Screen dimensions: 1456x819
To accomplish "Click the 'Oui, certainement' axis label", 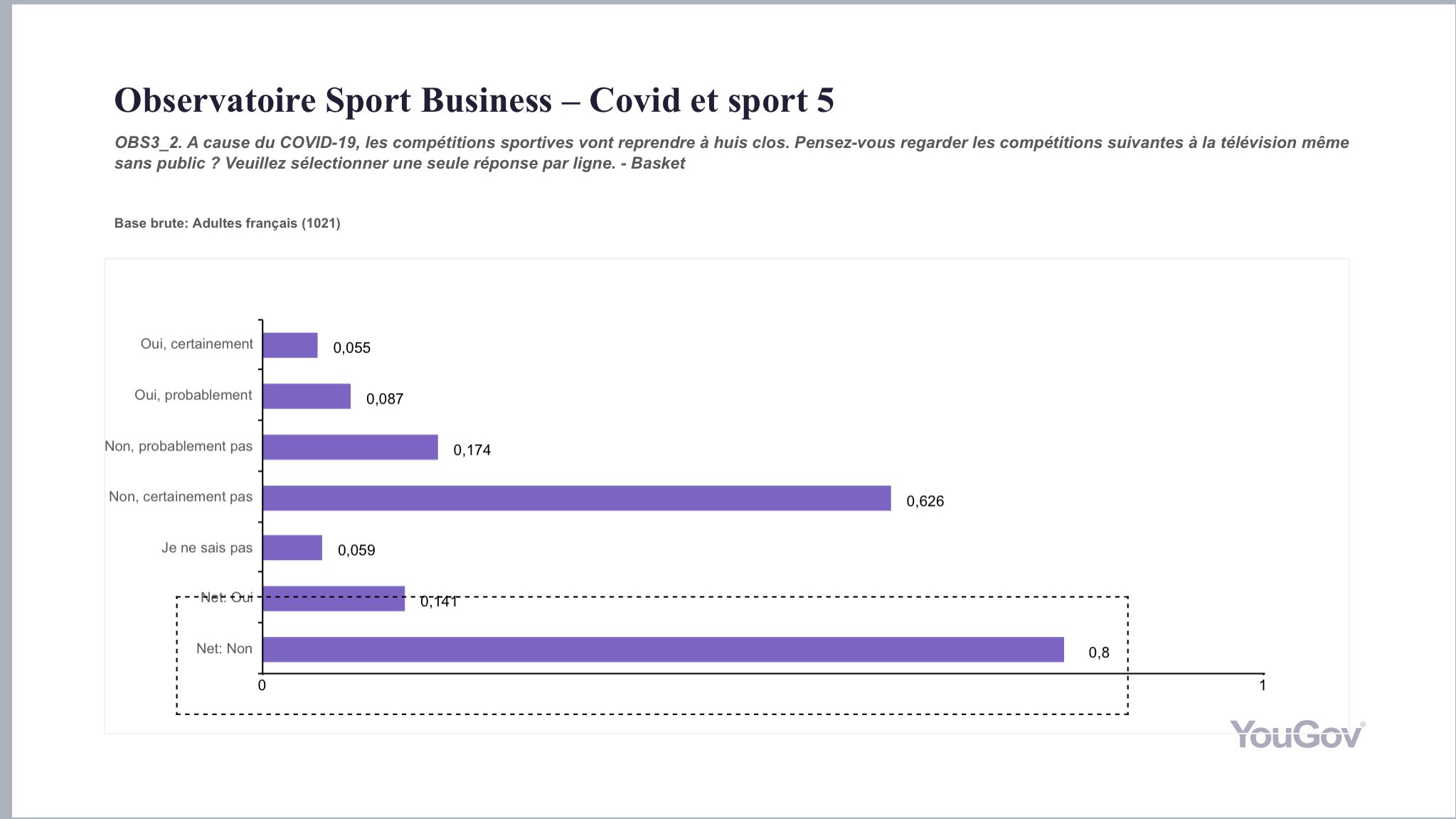I will tap(196, 344).
